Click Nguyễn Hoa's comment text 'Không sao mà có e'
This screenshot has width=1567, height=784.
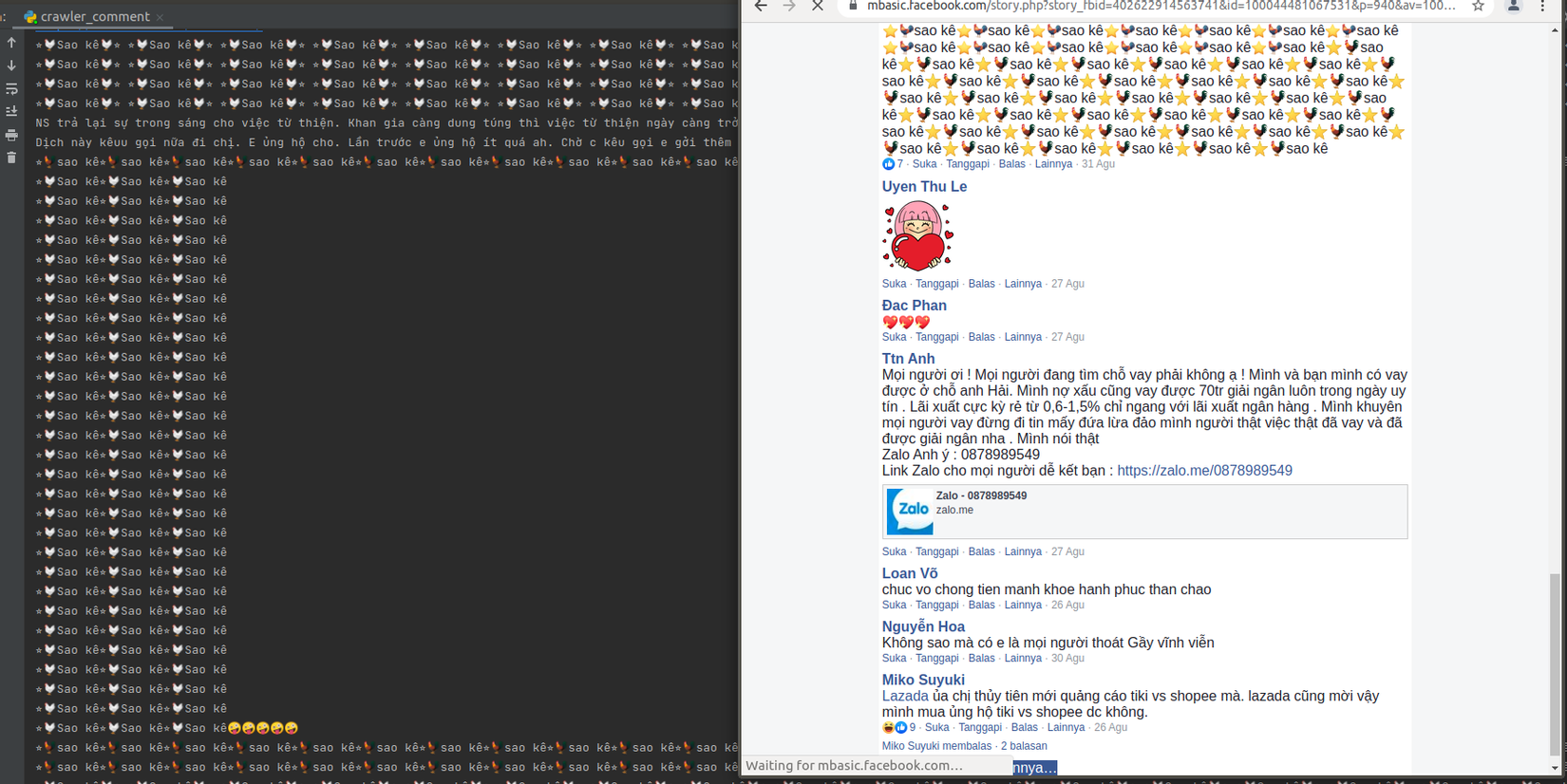1048,643
